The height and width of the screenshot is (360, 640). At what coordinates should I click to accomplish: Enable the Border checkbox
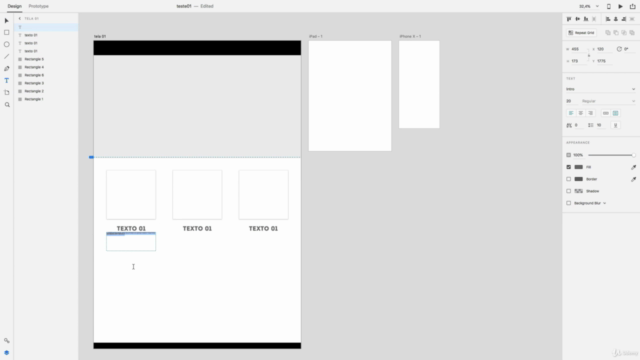pyautogui.click(x=569, y=179)
